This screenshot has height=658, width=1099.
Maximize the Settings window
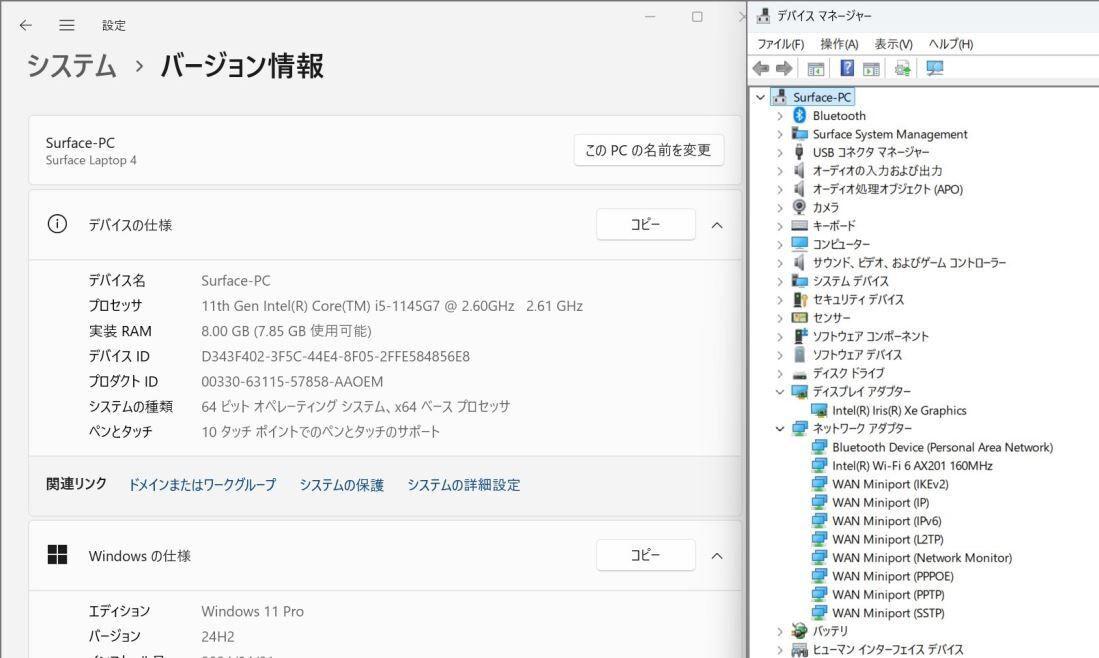click(x=697, y=17)
